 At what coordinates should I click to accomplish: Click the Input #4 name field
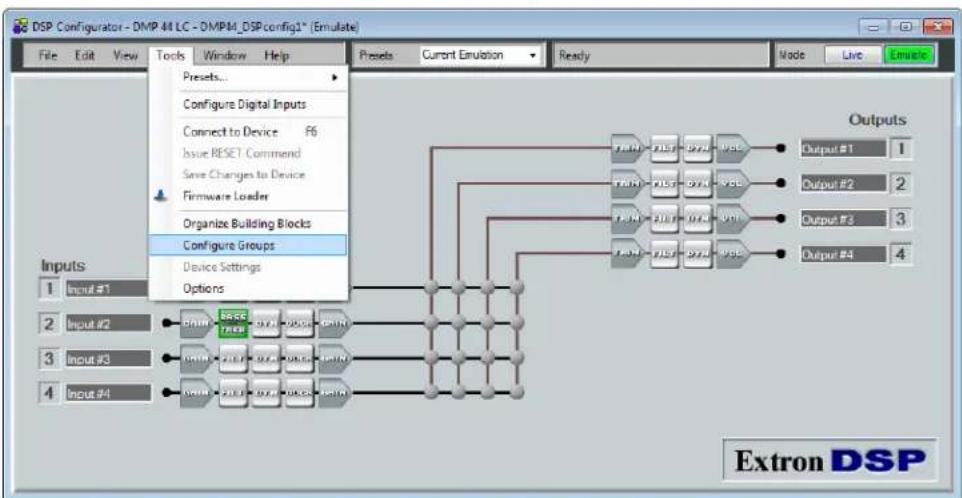tap(108, 393)
